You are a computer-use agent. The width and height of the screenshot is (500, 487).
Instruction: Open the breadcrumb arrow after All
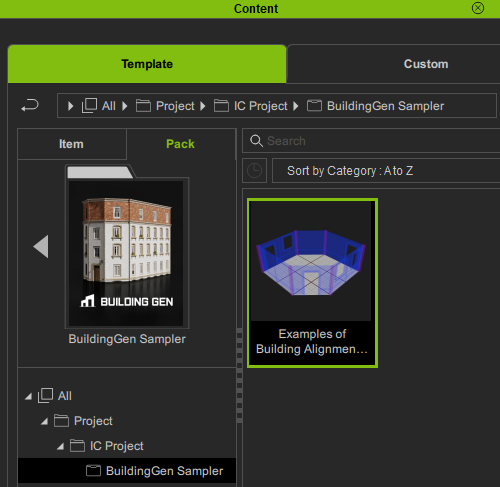pos(125,106)
